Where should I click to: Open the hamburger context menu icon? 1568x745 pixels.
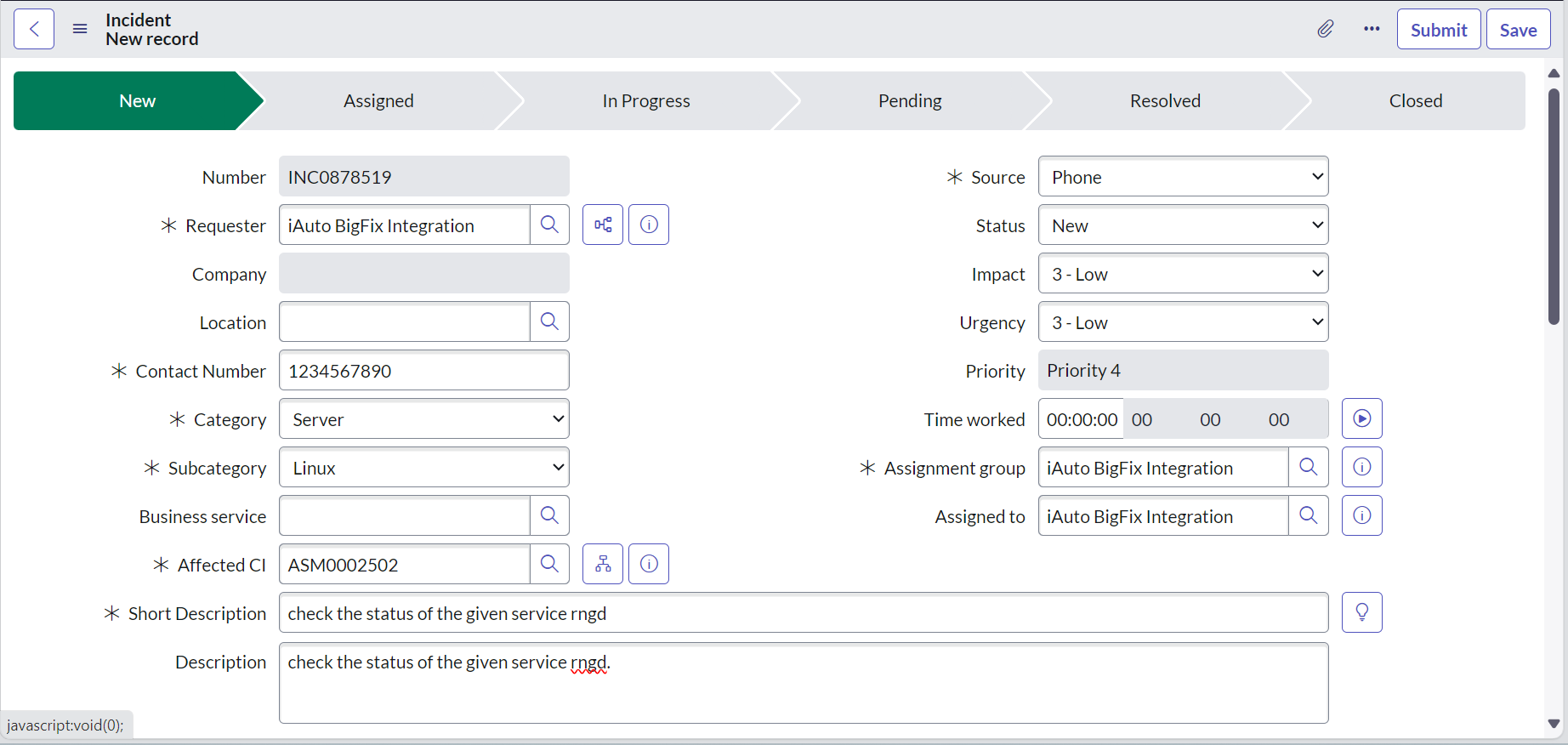point(80,30)
